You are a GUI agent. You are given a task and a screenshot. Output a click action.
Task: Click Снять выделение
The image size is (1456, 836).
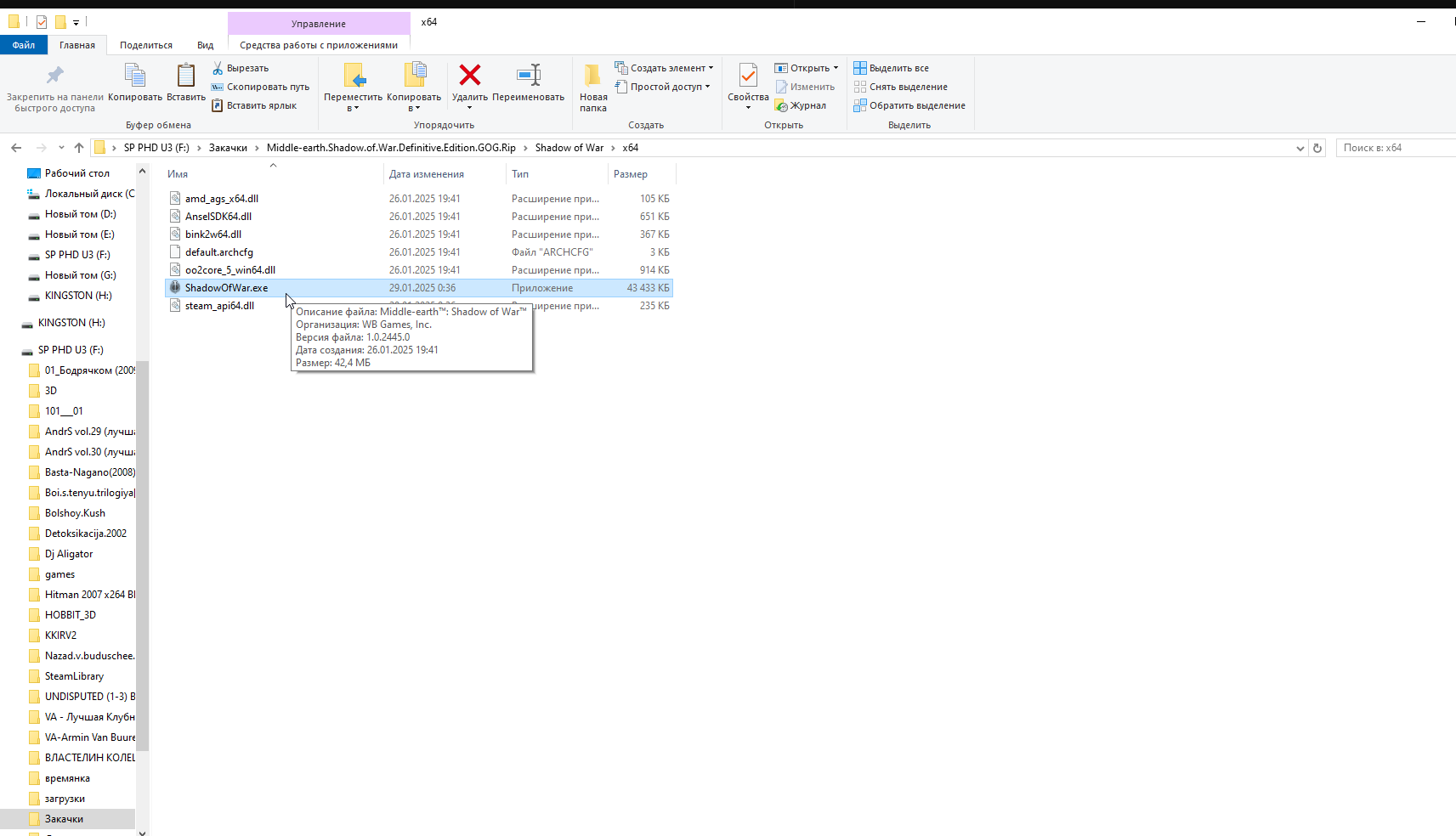click(901, 87)
